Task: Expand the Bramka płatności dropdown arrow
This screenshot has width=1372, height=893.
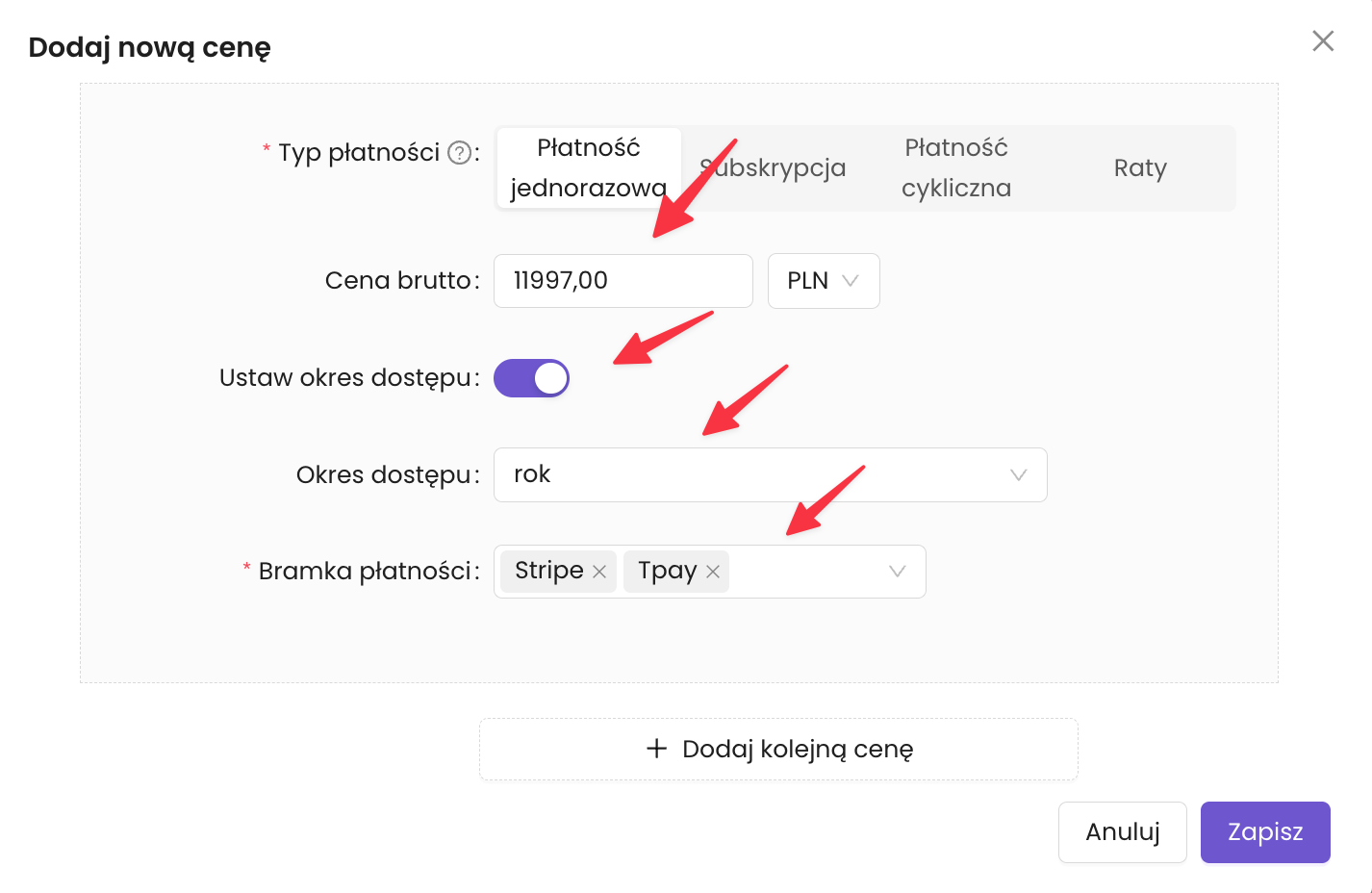Action: click(897, 572)
